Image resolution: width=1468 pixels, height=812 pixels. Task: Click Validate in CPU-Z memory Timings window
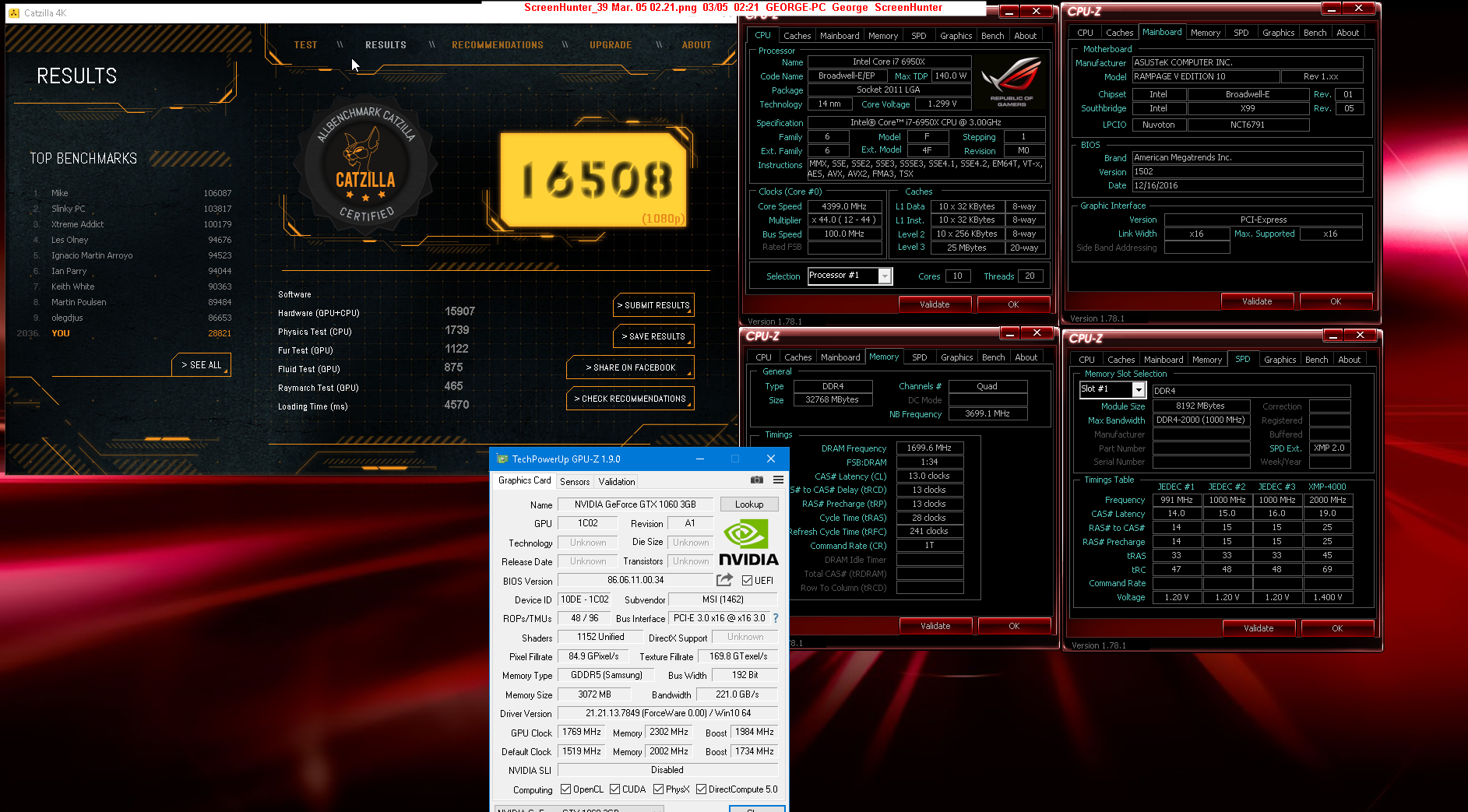[x=935, y=626]
